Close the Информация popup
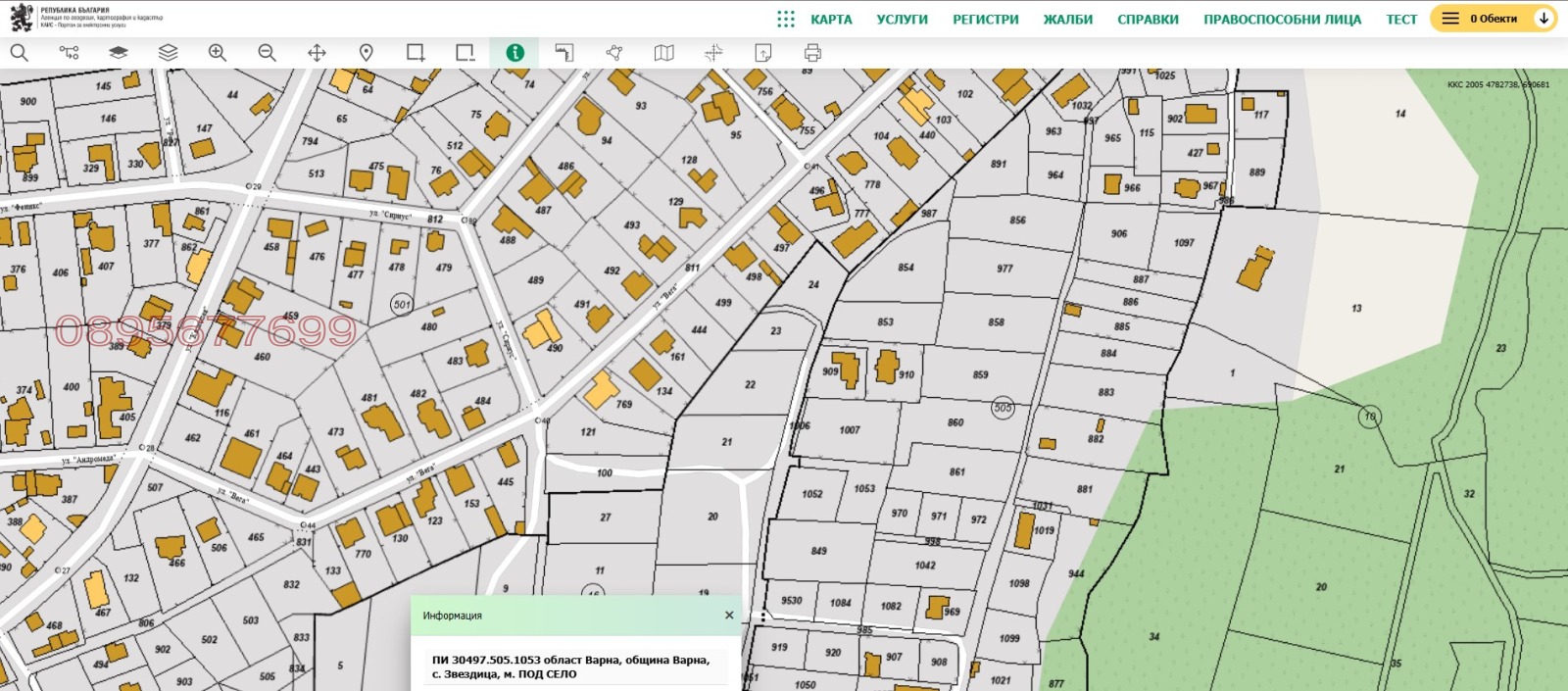 [x=729, y=616]
